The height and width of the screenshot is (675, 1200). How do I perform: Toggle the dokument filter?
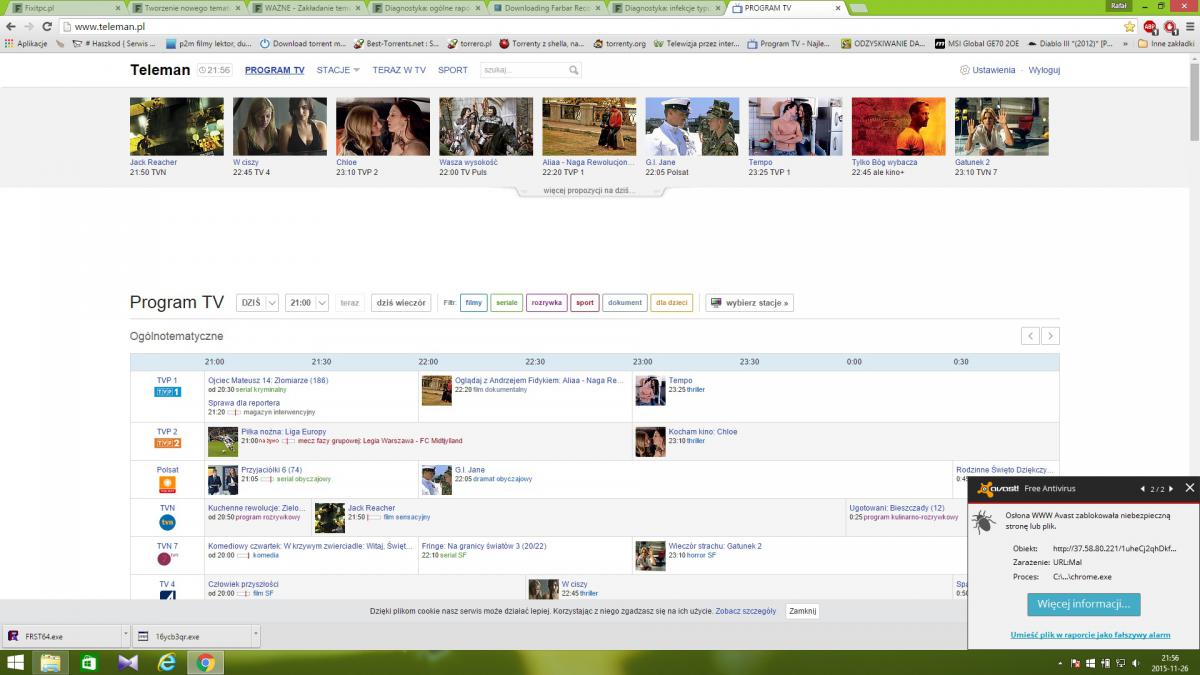click(x=624, y=302)
